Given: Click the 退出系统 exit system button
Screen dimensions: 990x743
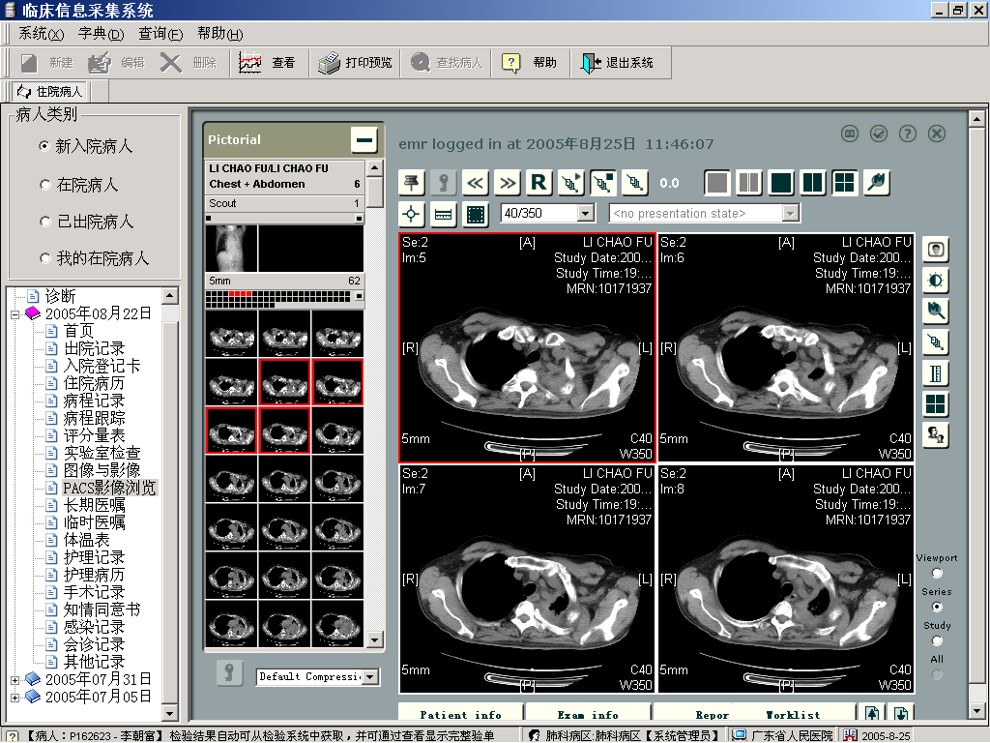Looking at the screenshot, I should [x=617, y=62].
